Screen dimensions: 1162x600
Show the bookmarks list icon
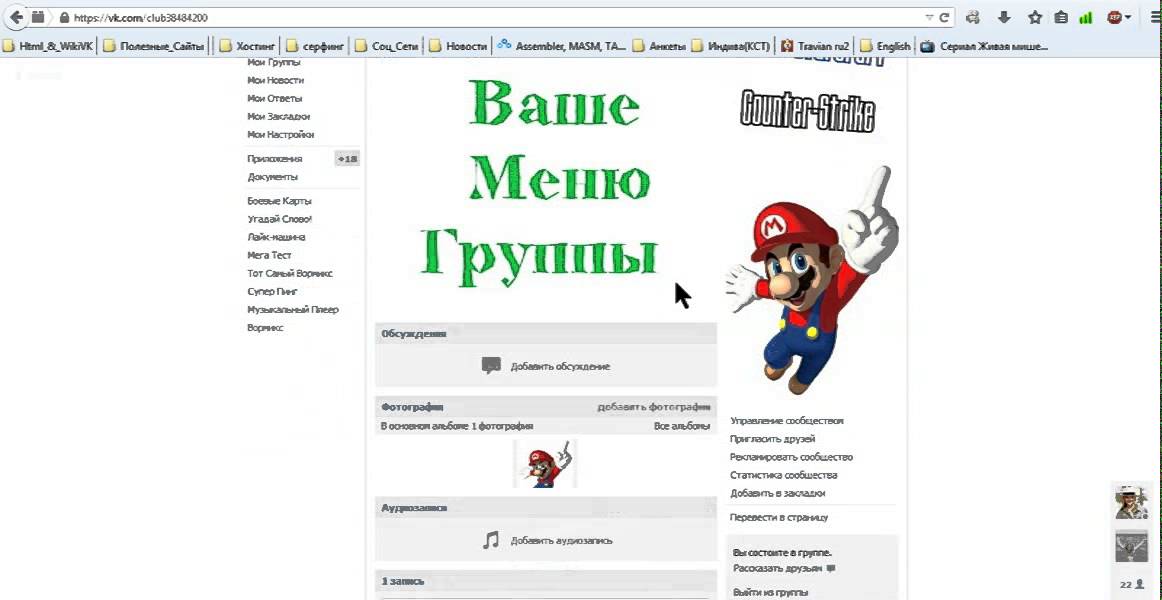coord(1060,17)
